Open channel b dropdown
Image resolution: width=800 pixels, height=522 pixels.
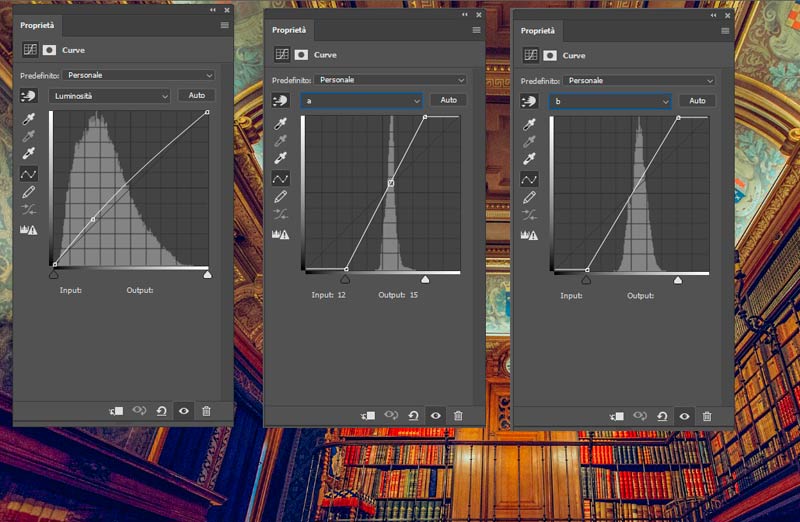point(610,102)
